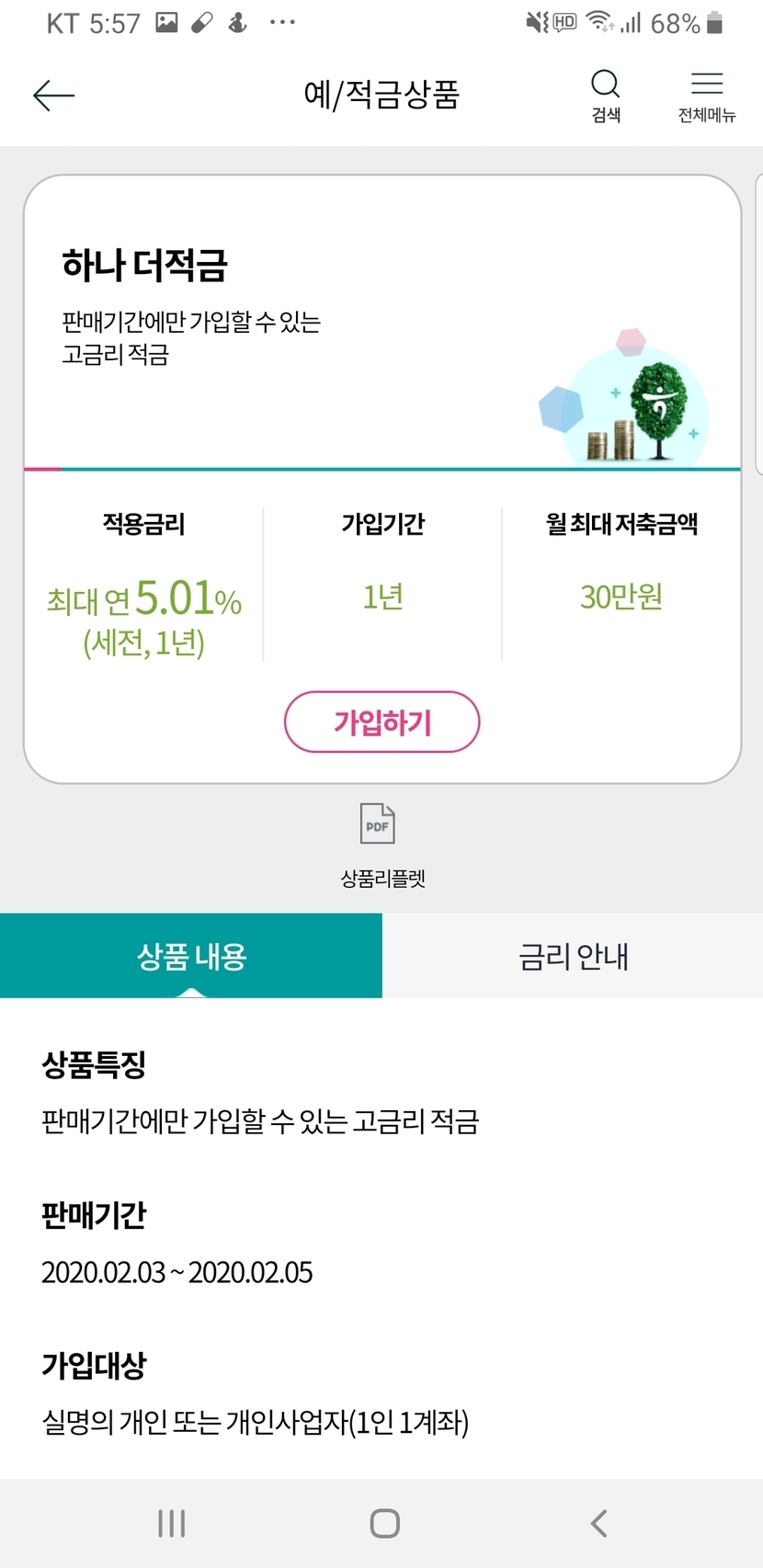Tap the 30만원 monthly savings limit

click(621, 597)
